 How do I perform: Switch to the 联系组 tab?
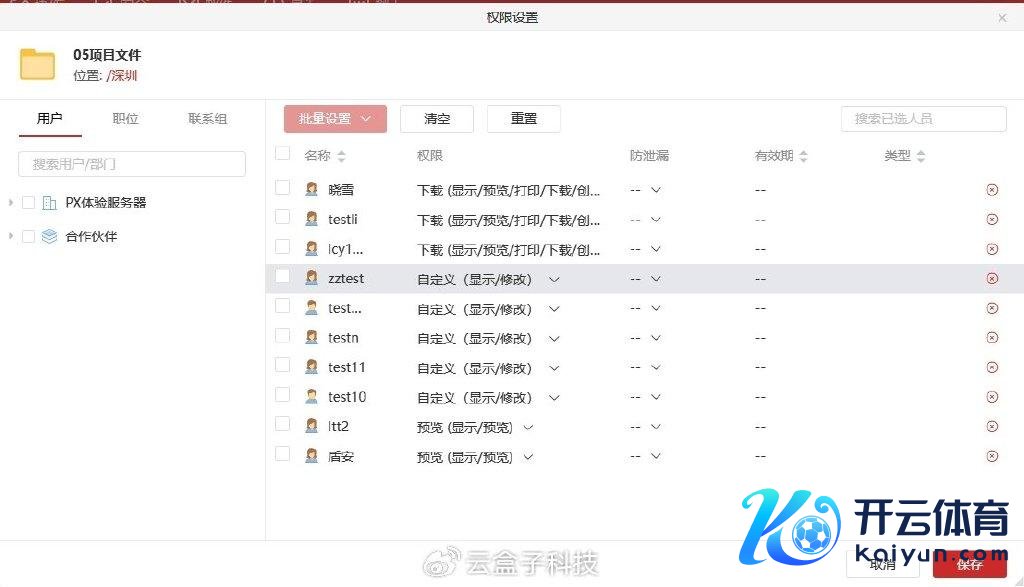(207, 119)
